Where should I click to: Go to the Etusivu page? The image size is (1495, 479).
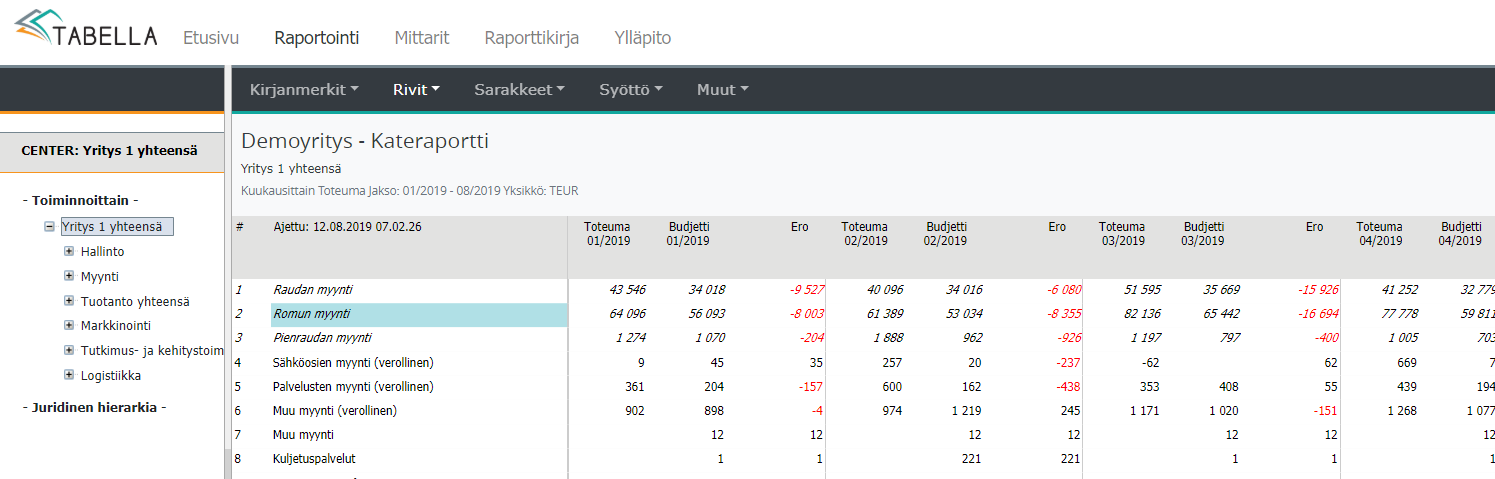[x=210, y=38]
